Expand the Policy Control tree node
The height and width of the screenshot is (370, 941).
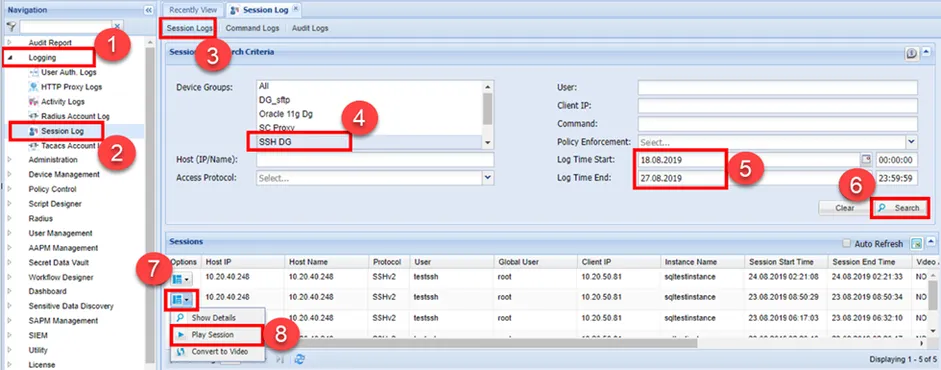(x=10, y=189)
